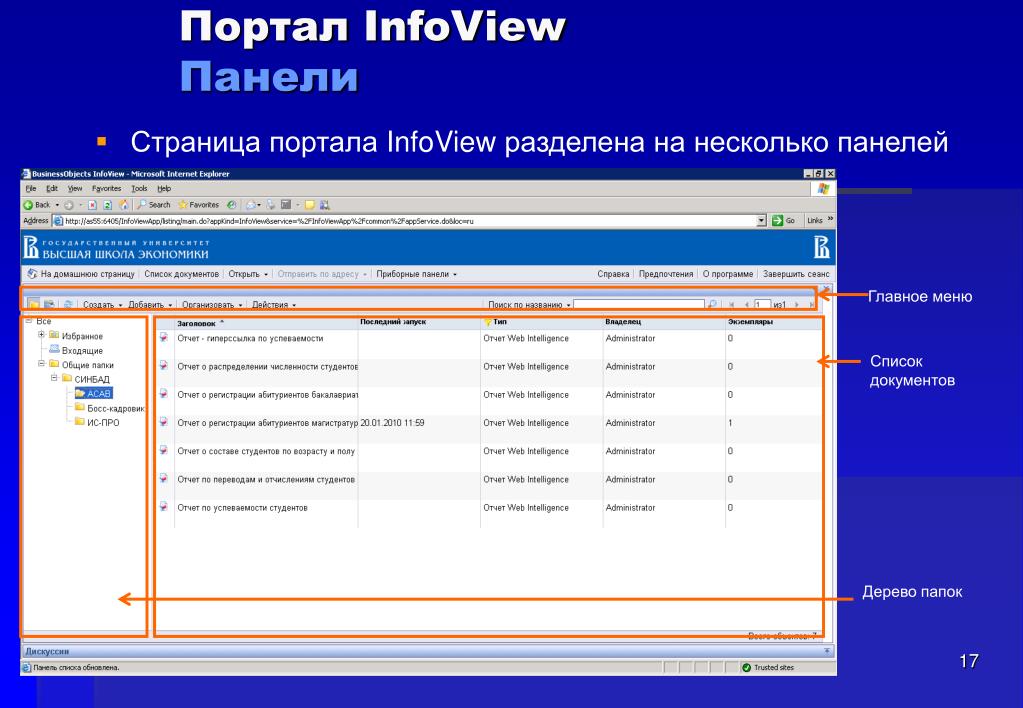Viewport: 1023px width, 708px height.
Task: Click 'Завершить сеанс' to log out
Action: pyautogui.click(x=796, y=274)
